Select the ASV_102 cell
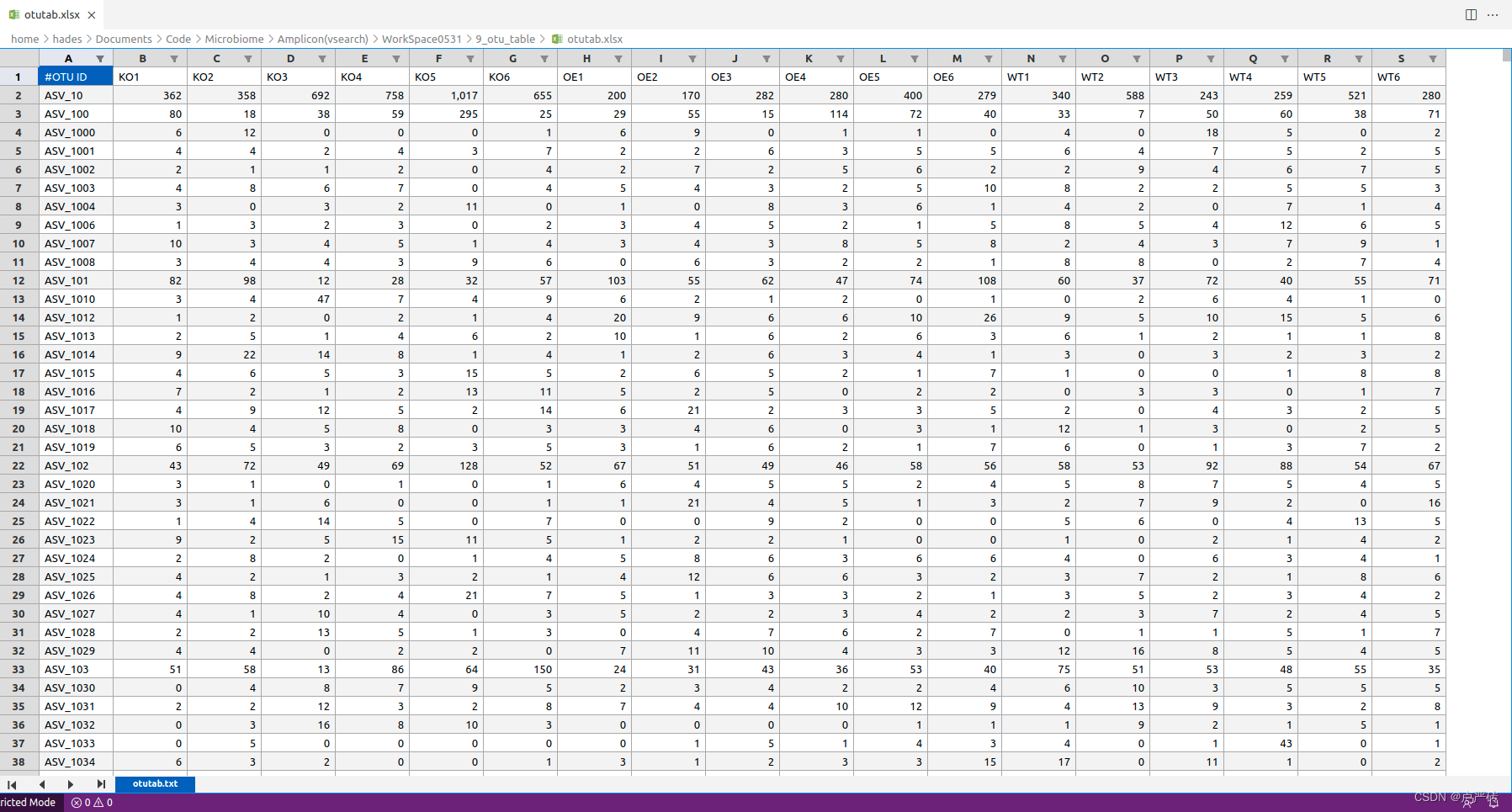This screenshot has height=812, width=1512. click(76, 465)
